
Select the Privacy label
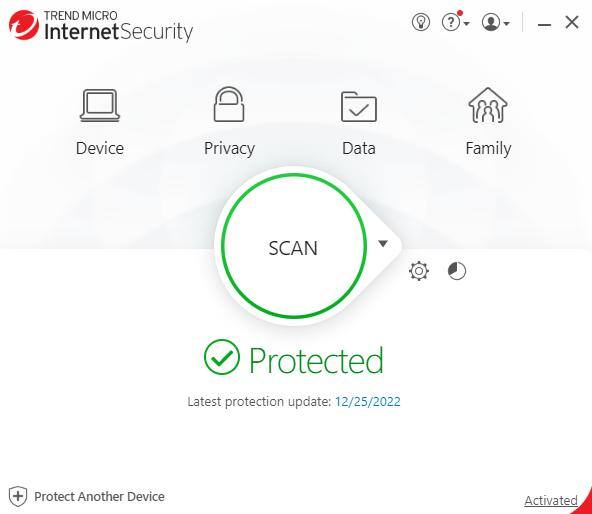(x=229, y=148)
